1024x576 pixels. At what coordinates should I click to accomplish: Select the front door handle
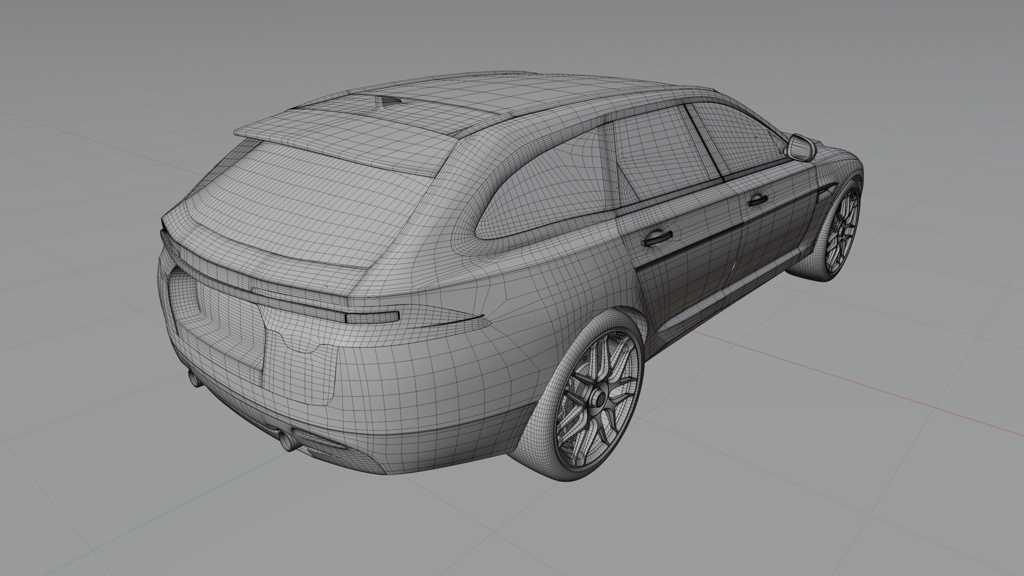pyautogui.click(x=758, y=199)
